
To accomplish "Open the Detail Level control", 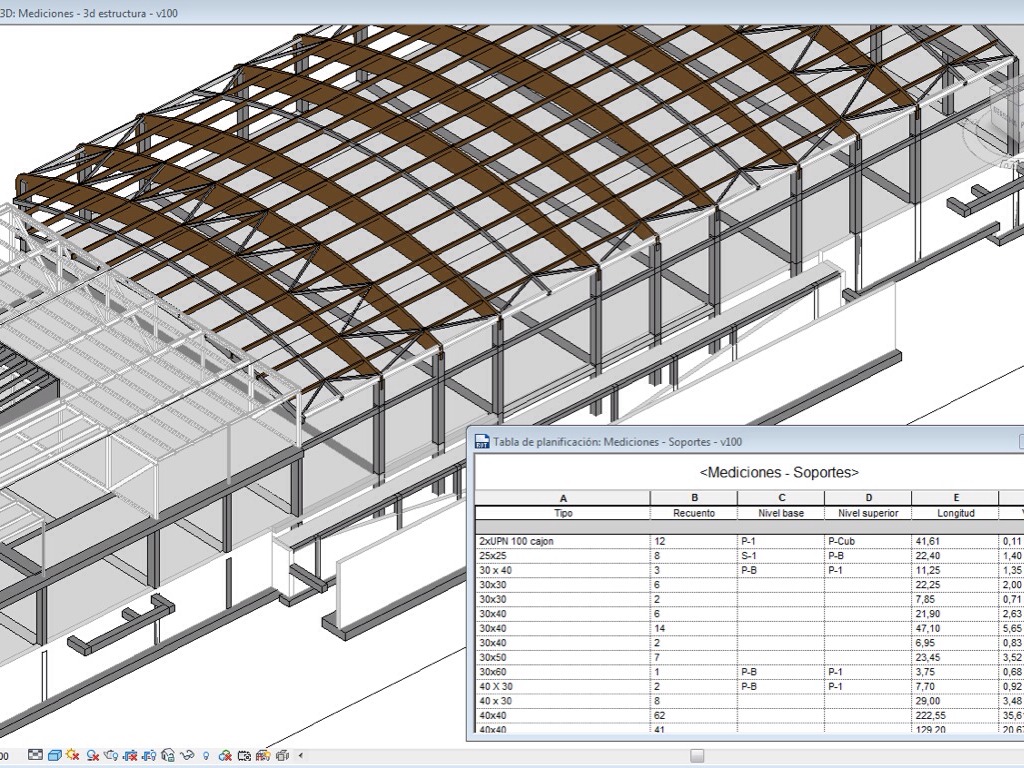I will [x=35, y=755].
